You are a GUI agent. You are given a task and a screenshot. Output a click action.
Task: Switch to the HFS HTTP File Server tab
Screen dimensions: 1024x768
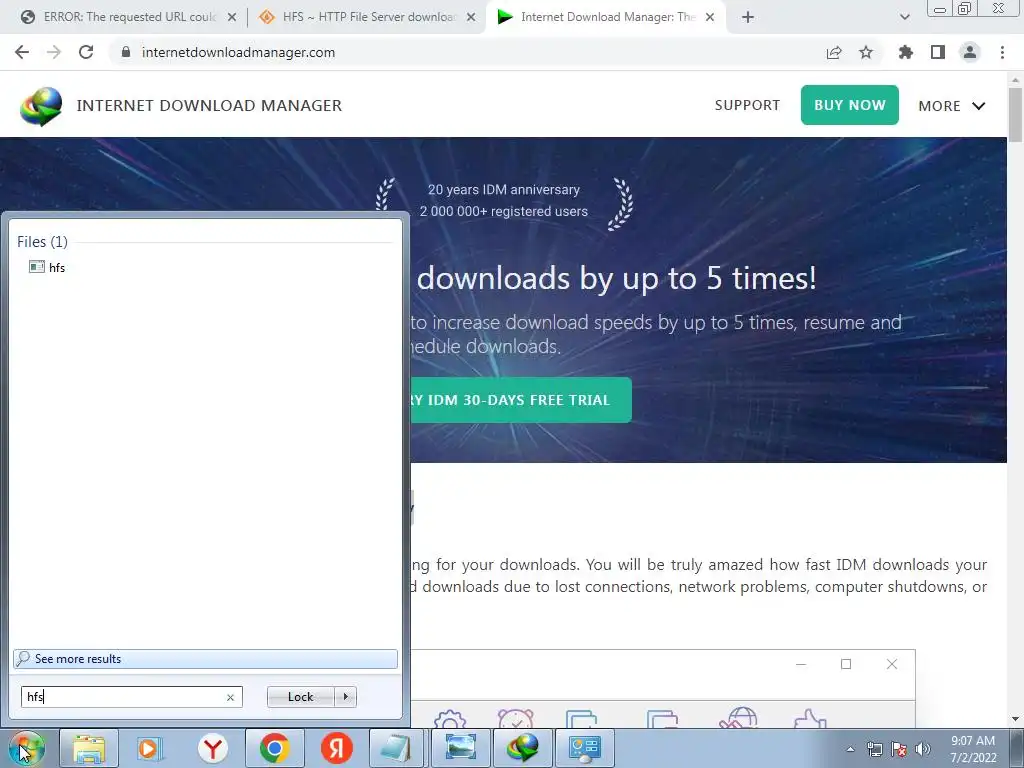pos(368,17)
